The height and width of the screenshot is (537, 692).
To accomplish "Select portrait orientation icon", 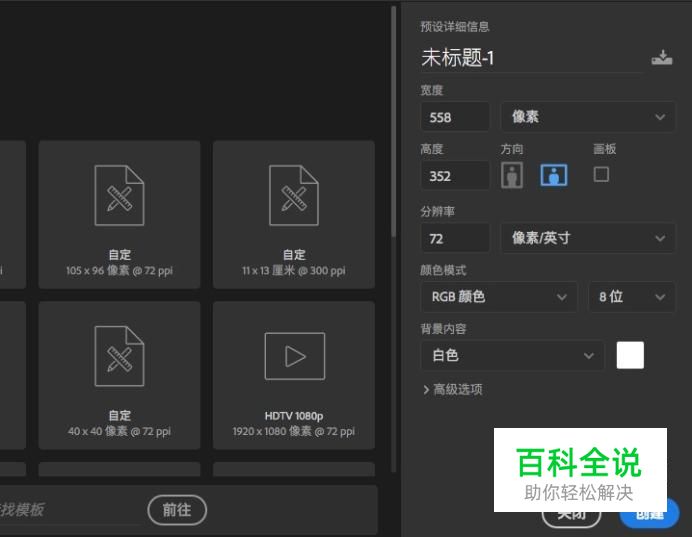I will 512,175.
